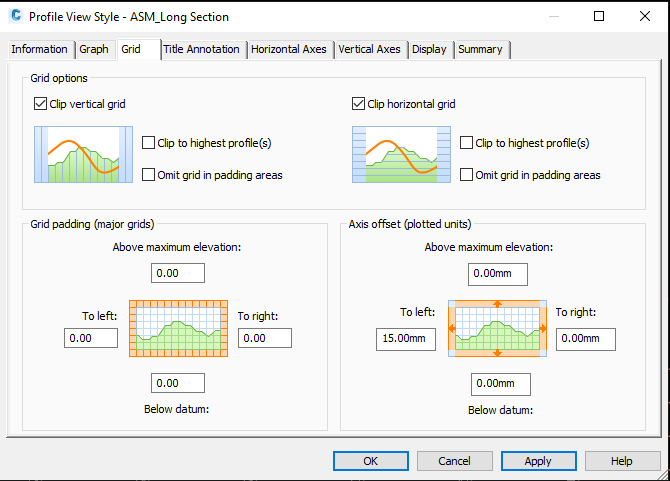
Task: Click the Civil 3D app icon in title bar
Action: 16,16
